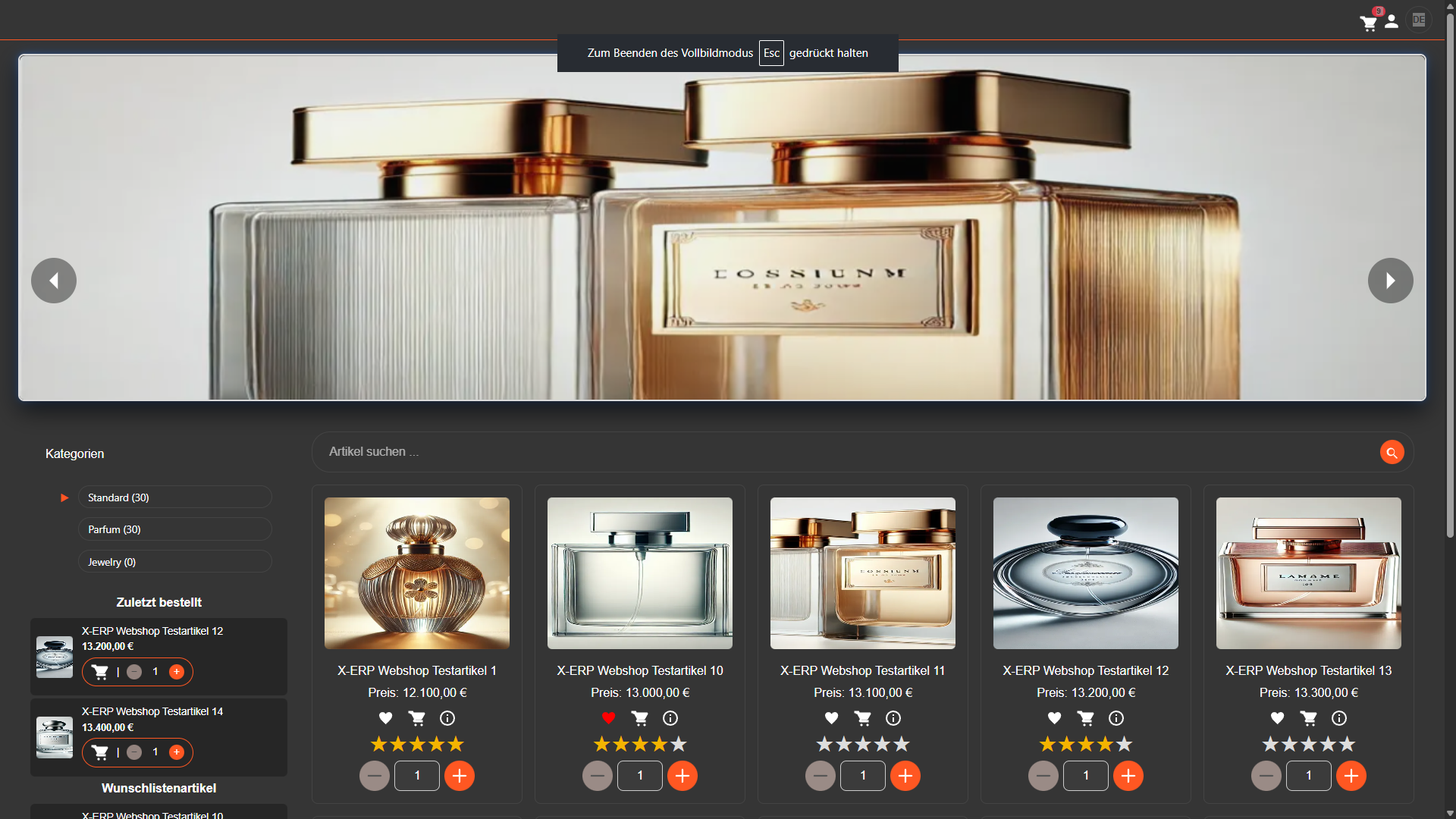Select the Standard (30) category
Viewport: 1456px width, 819px height.
pyautogui.click(x=174, y=497)
